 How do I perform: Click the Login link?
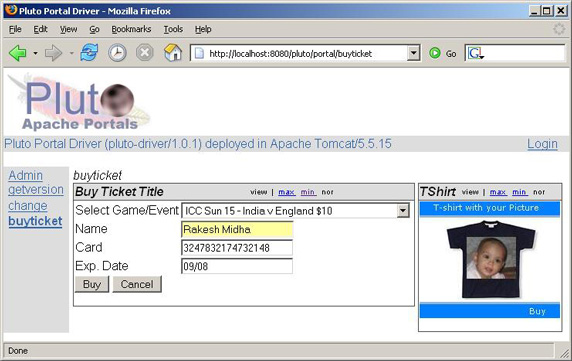[x=542, y=144]
